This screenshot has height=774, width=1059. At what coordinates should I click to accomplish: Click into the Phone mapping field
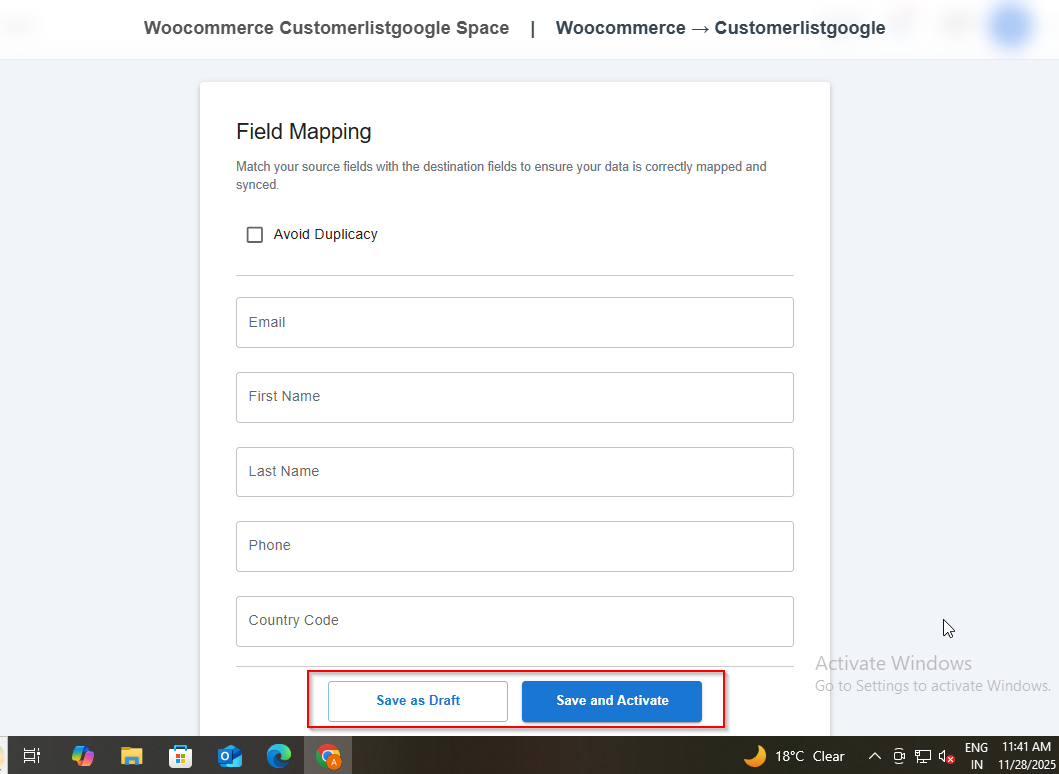click(x=514, y=546)
